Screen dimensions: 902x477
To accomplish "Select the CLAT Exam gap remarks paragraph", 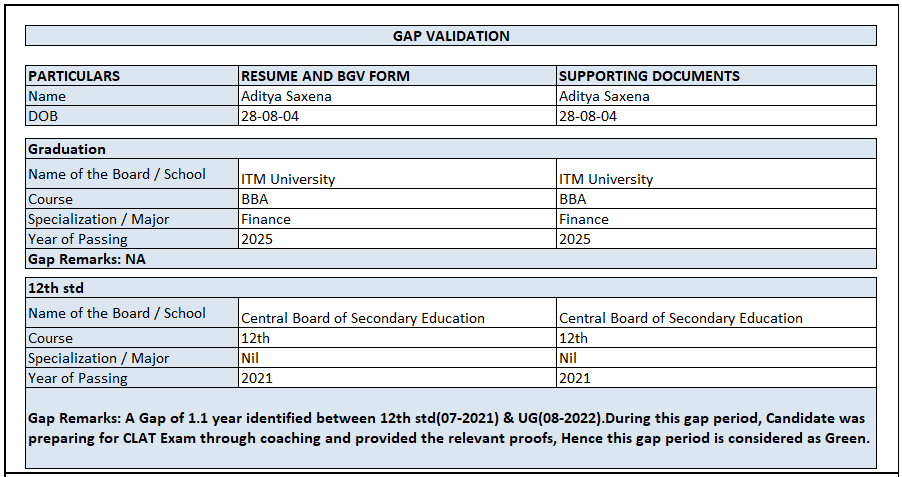I will (x=450, y=428).
